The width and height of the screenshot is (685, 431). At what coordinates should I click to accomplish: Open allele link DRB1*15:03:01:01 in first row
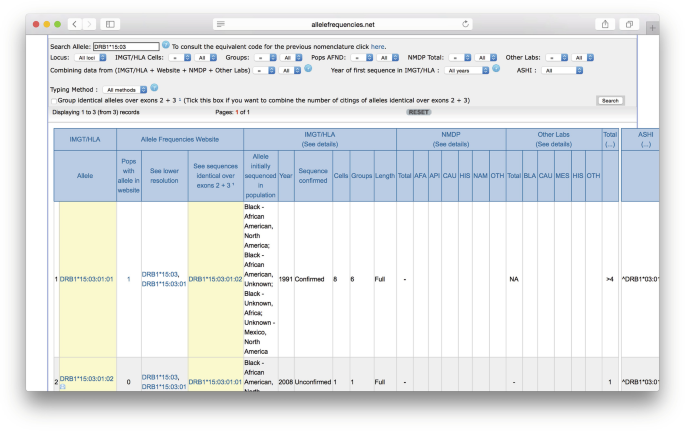point(87,279)
